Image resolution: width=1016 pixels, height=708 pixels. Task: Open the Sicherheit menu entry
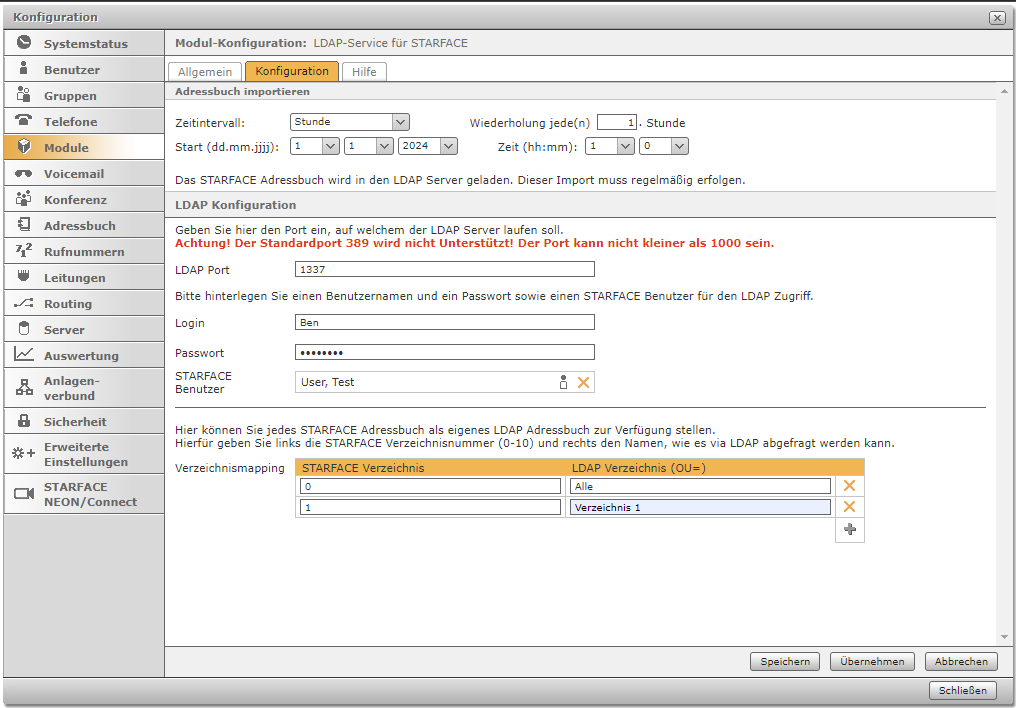[84, 421]
